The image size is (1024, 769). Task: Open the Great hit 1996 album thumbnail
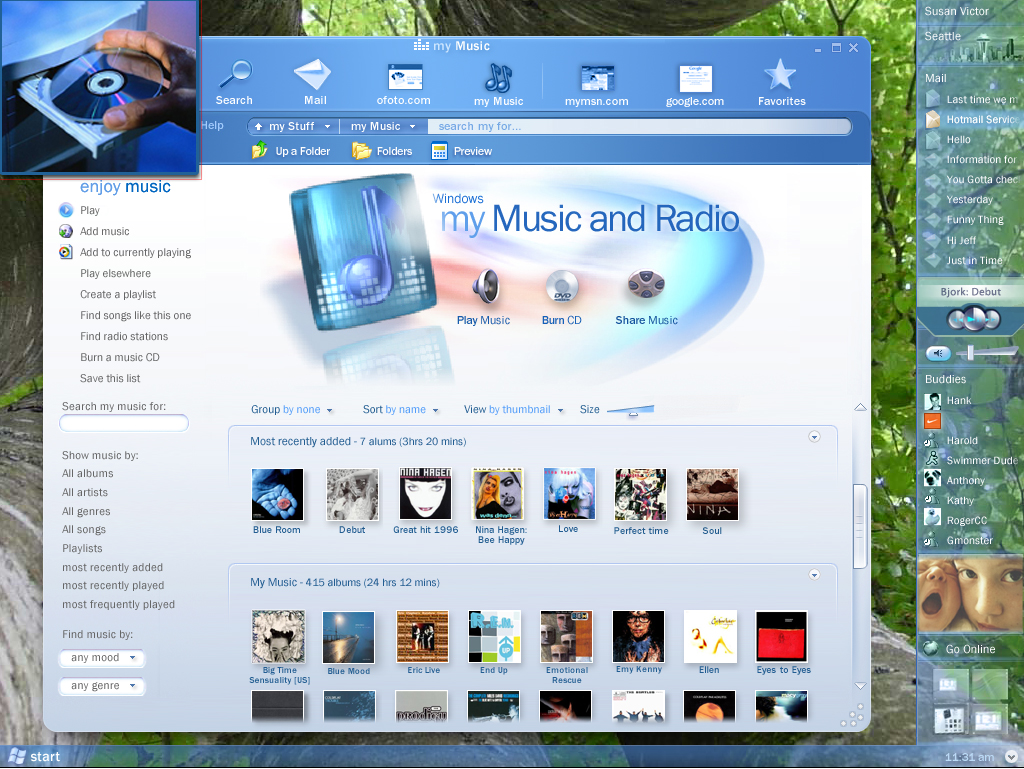tap(426, 494)
